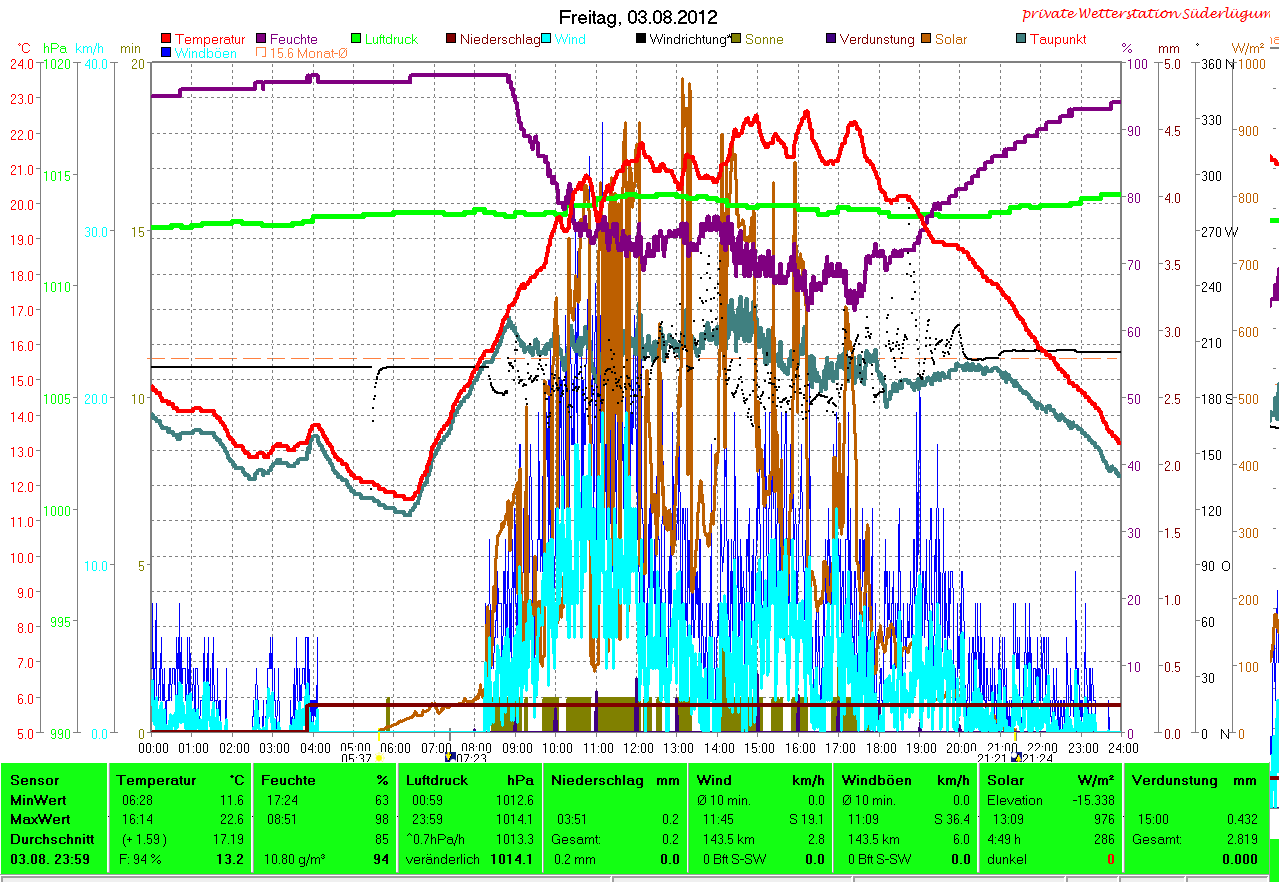Click the red Temperatur legend square
The width and height of the screenshot is (1280, 882).
click(166, 40)
